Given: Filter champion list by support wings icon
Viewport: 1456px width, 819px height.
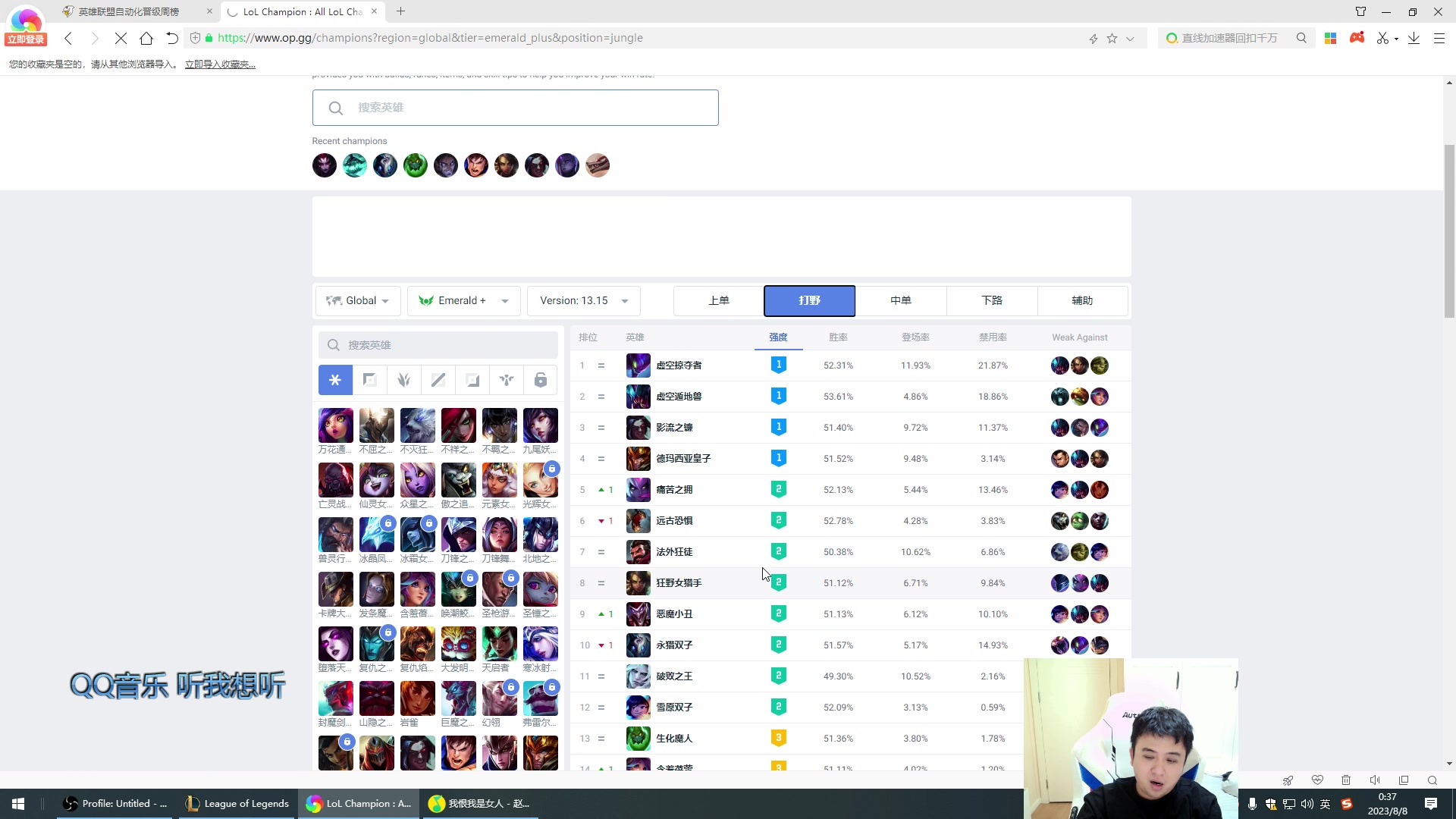Looking at the screenshot, I should [507, 380].
